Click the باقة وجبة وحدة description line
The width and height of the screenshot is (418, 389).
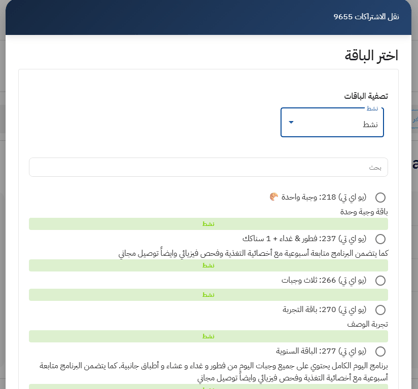pos(364,212)
